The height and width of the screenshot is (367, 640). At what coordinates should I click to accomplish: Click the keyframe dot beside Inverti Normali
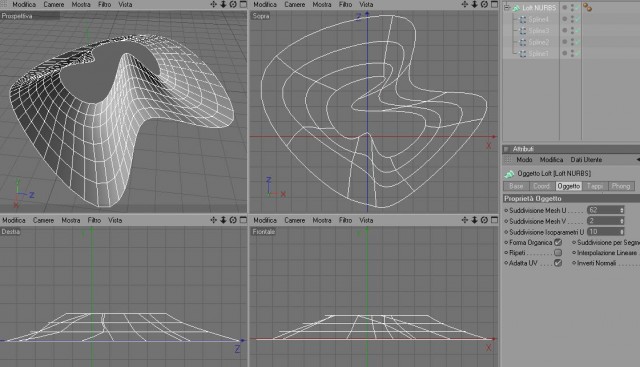(x=574, y=263)
